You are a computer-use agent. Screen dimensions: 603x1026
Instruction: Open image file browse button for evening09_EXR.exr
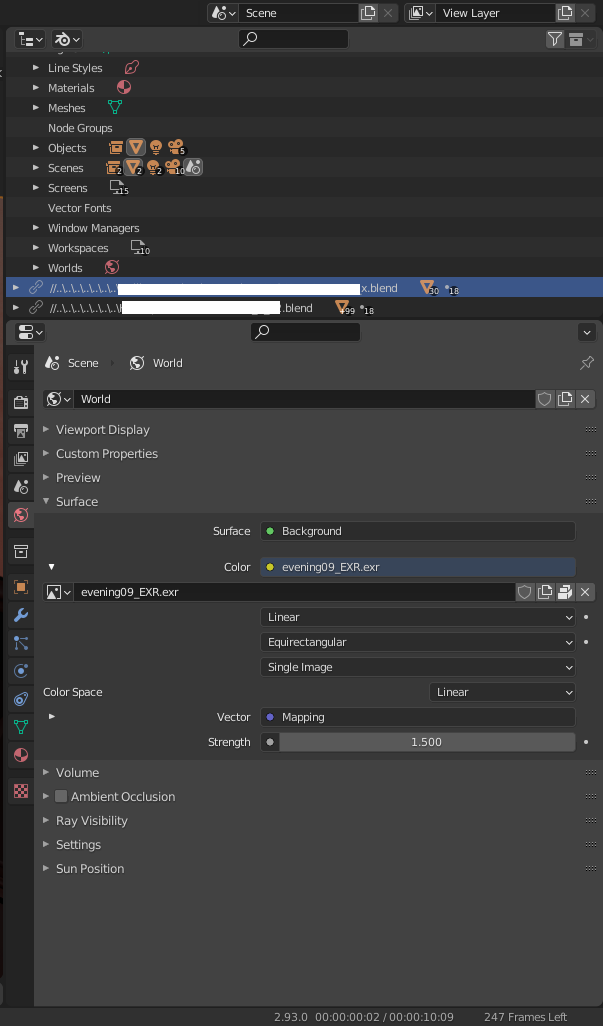click(565, 592)
